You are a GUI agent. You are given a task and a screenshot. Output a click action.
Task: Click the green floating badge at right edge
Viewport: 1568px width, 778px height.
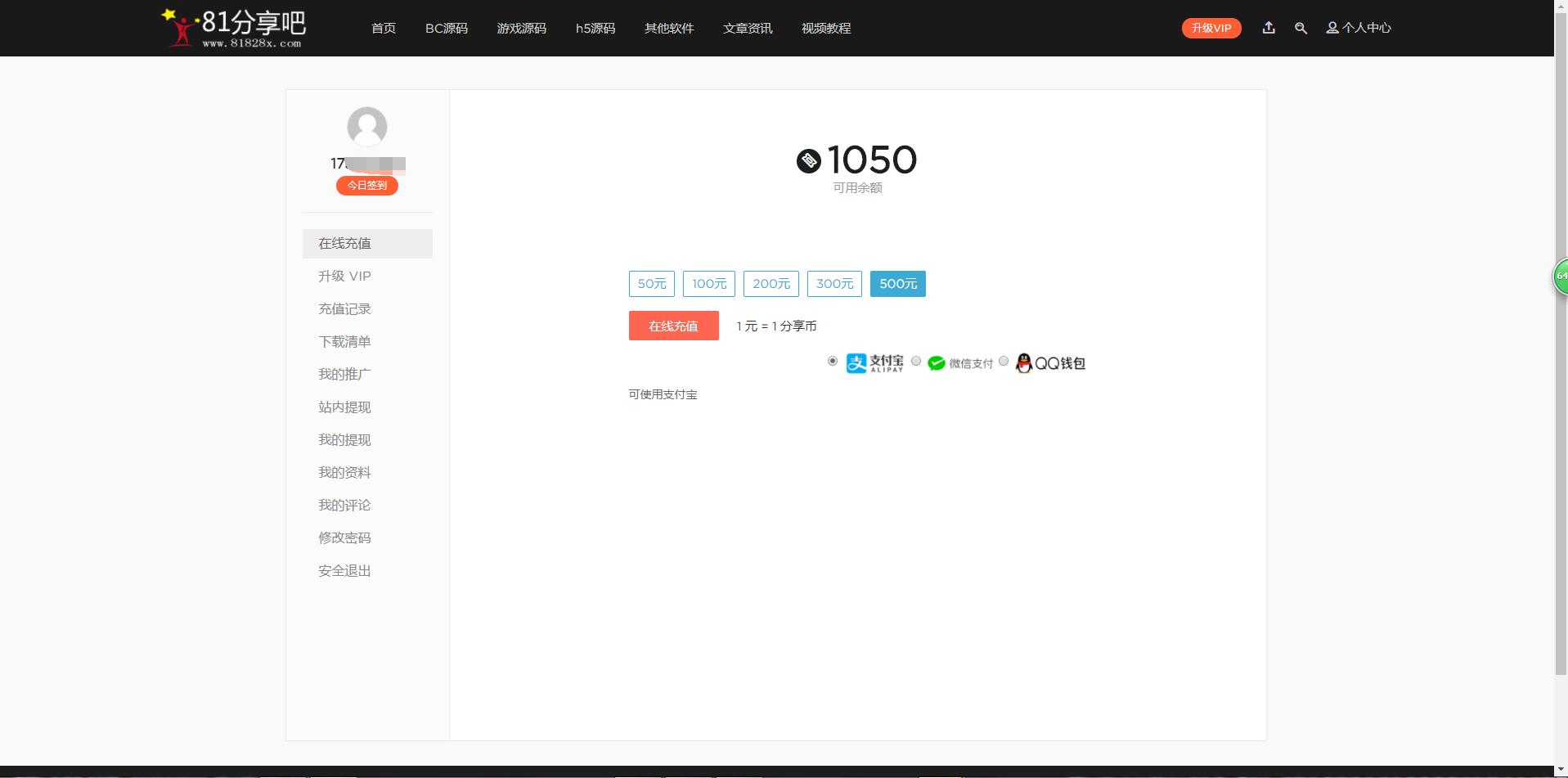pos(1561,277)
